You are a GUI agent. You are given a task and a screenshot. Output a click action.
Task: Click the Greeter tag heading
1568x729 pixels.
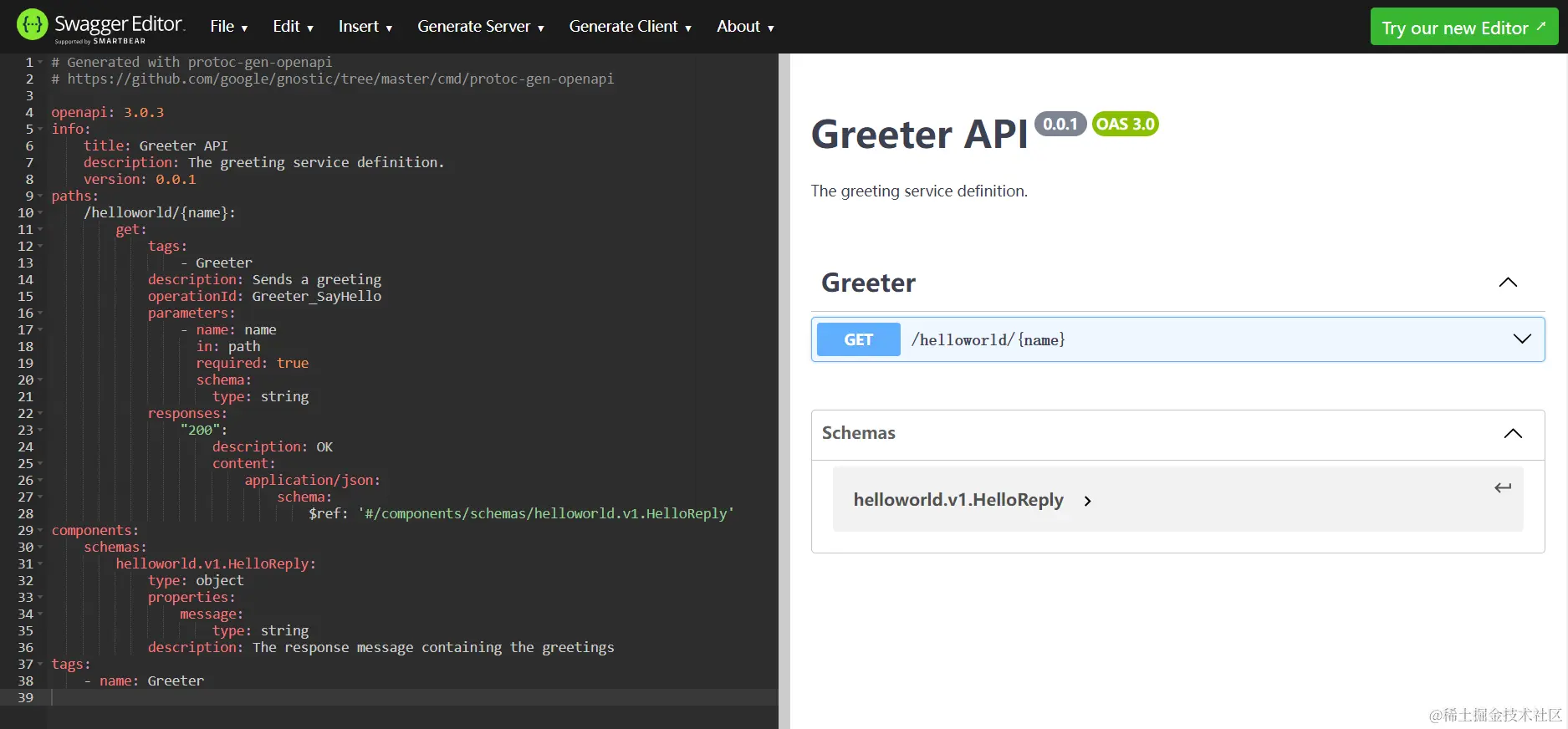click(x=868, y=283)
